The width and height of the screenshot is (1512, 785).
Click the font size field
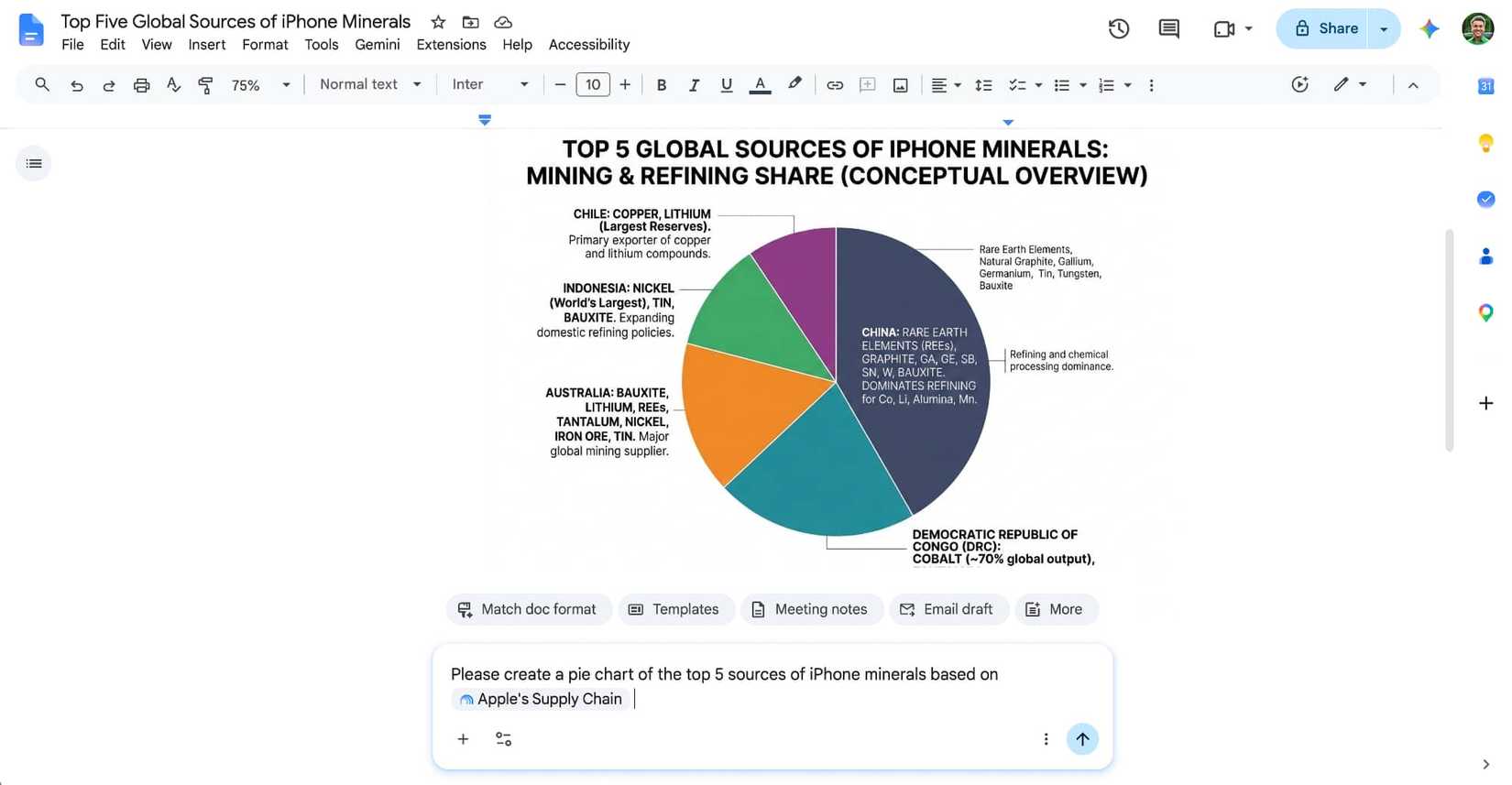pos(593,85)
